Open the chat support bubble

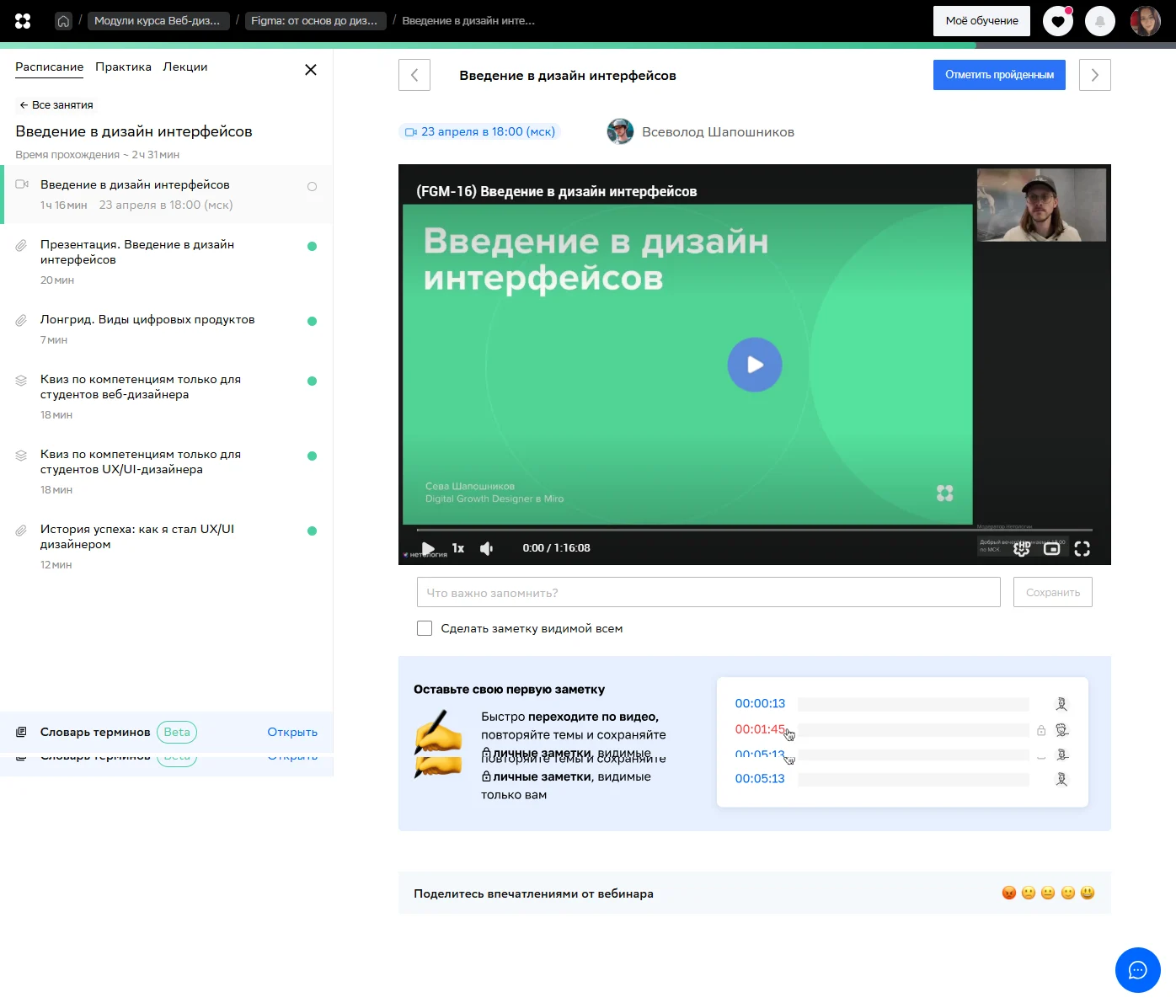(1138, 970)
